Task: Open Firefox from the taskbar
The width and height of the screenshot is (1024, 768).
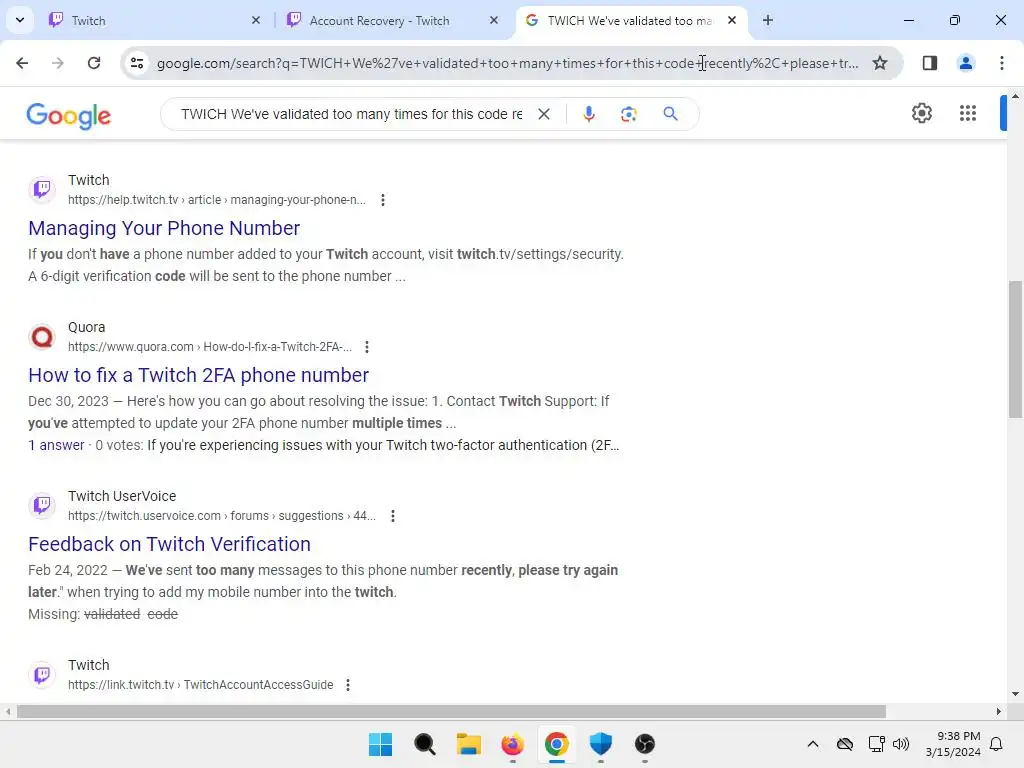Action: pos(513,744)
